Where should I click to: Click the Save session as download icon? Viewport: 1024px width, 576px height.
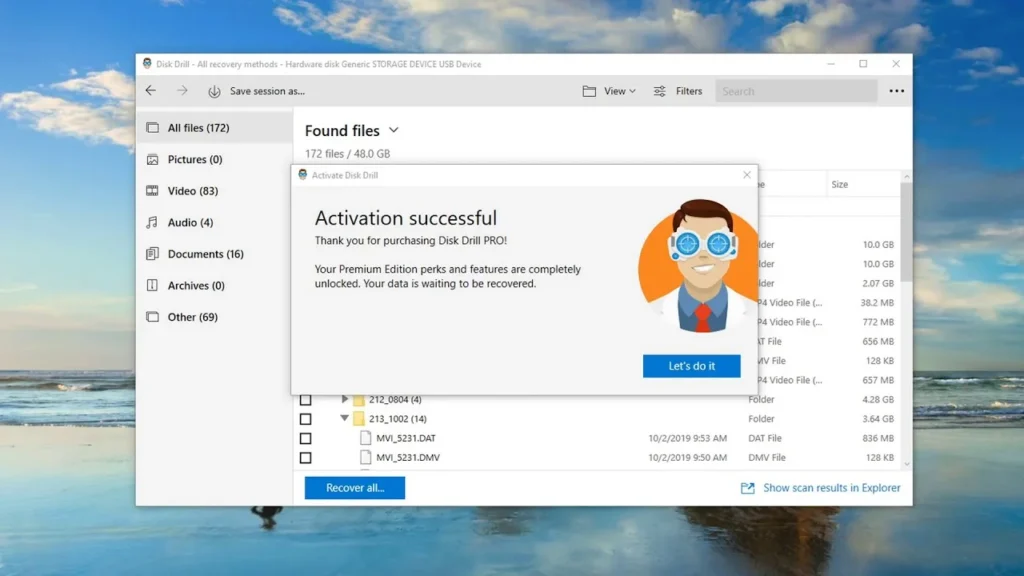tap(215, 91)
